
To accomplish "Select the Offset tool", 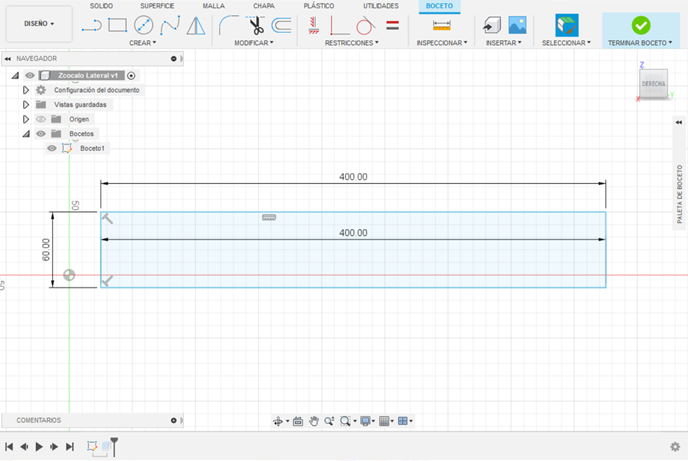I will [281, 25].
